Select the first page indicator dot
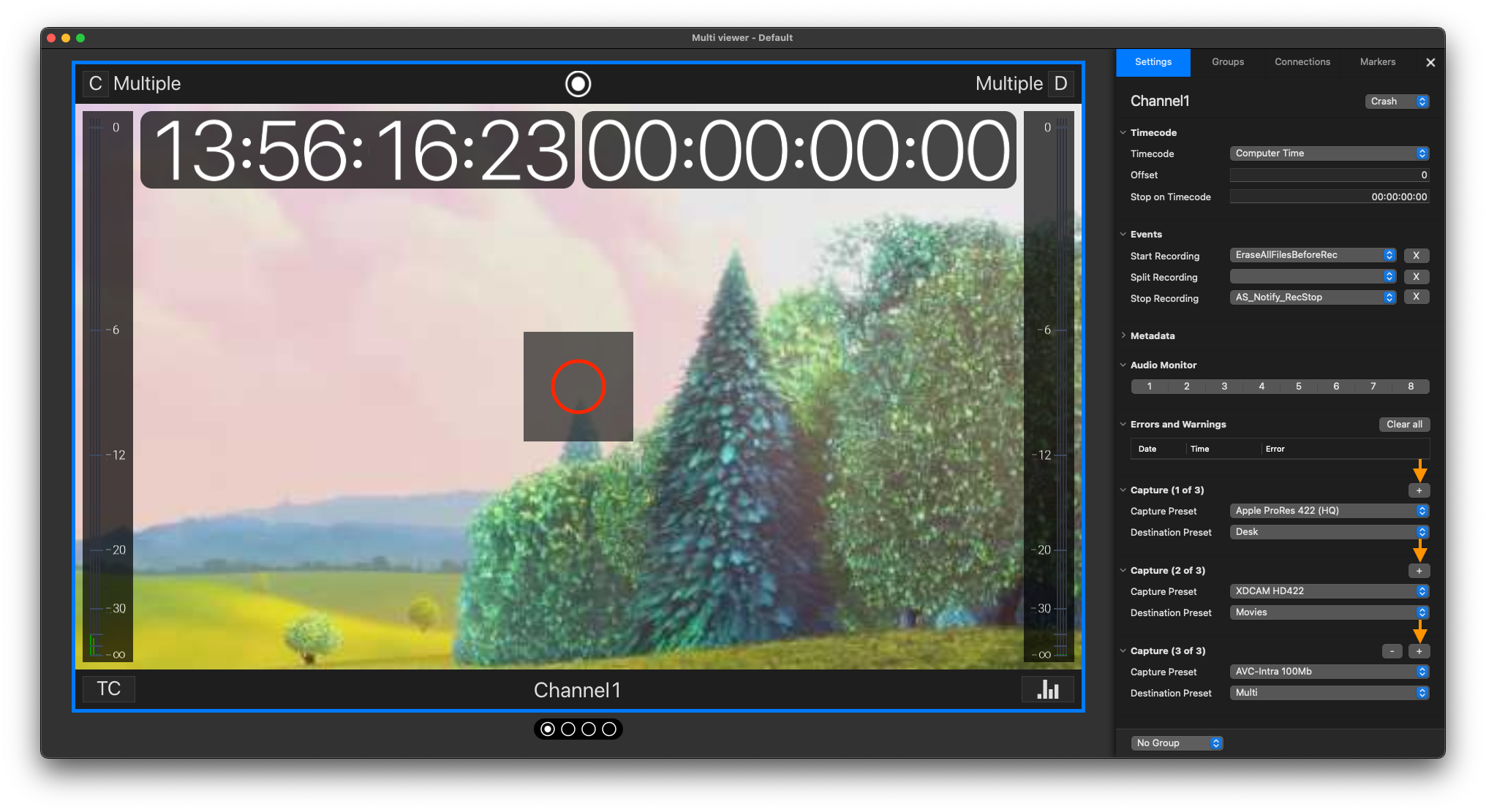Viewport: 1486px width, 812px height. coord(548,729)
